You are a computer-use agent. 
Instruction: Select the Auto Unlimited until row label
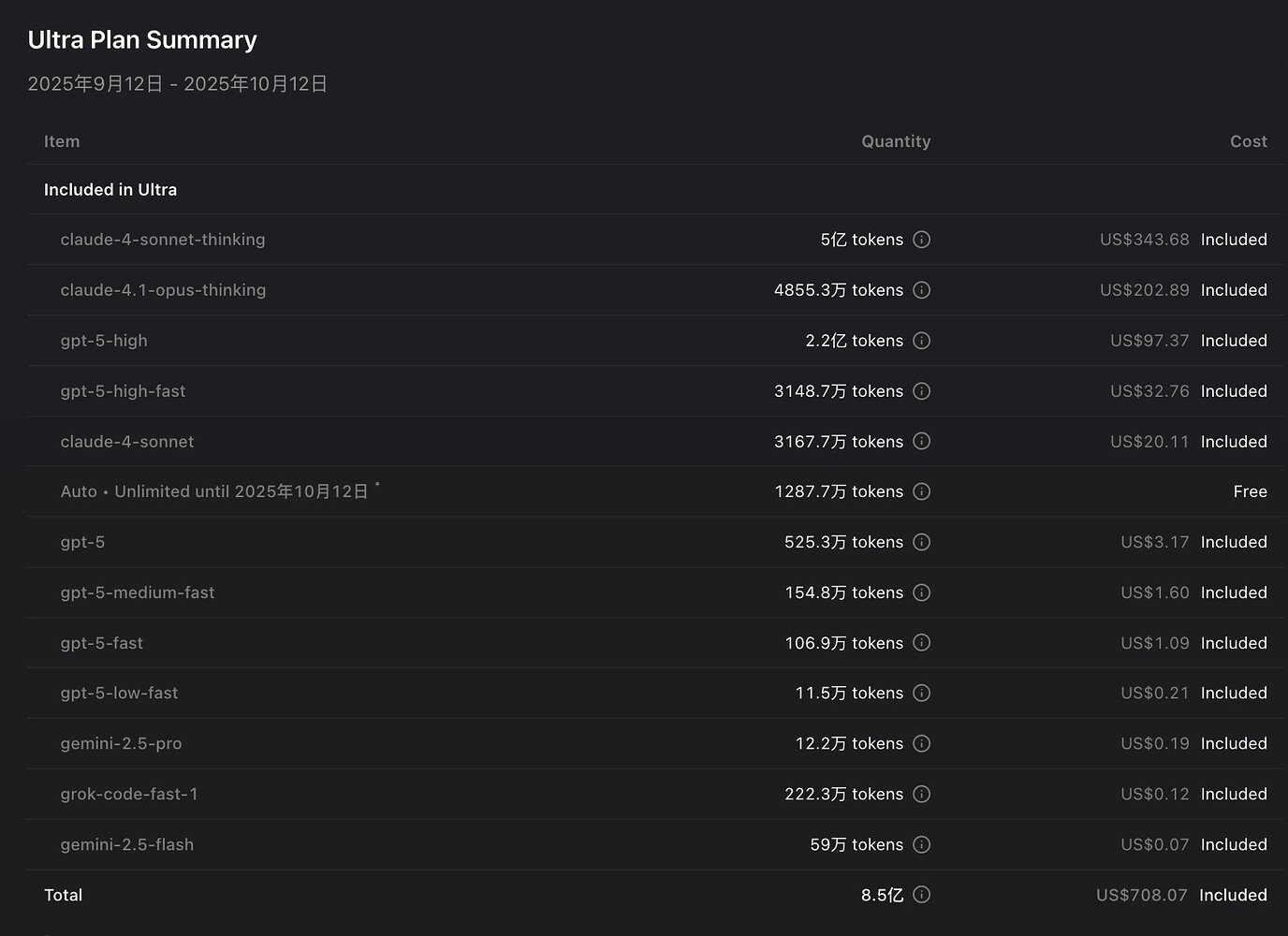(x=220, y=491)
